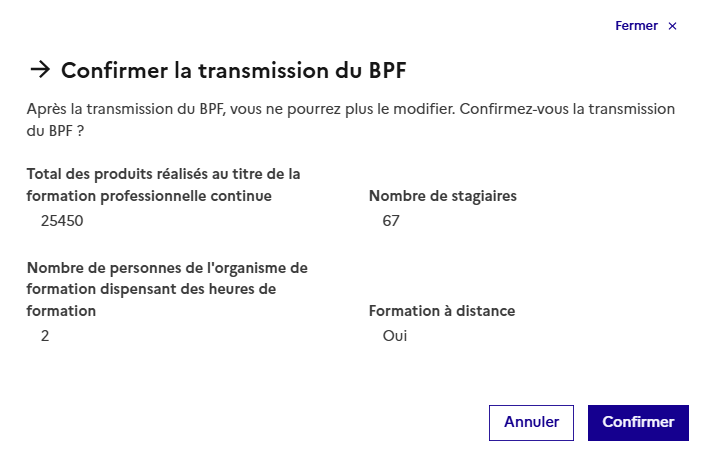Click the × close icon
The width and height of the screenshot is (712, 464).
coord(672,26)
